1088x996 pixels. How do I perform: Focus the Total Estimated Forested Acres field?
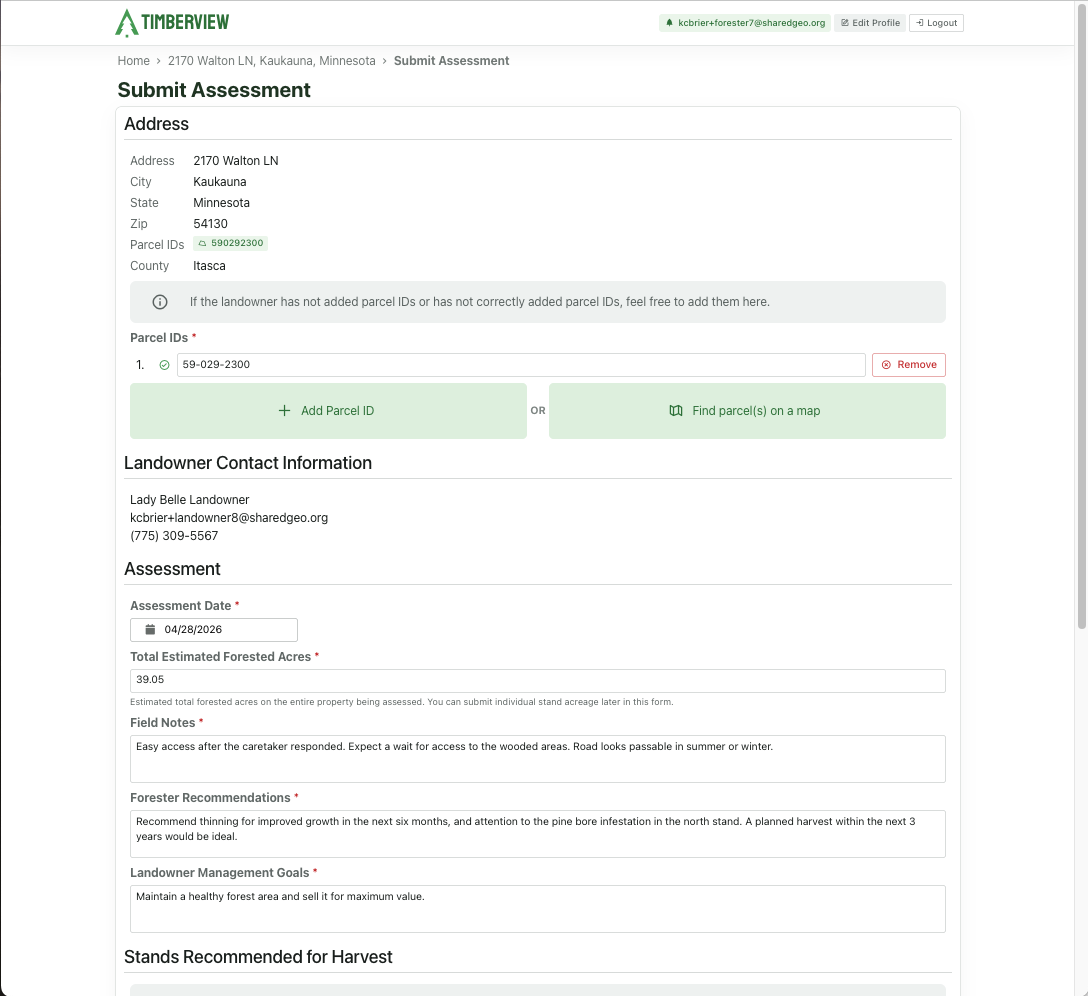[x=538, y=680]
